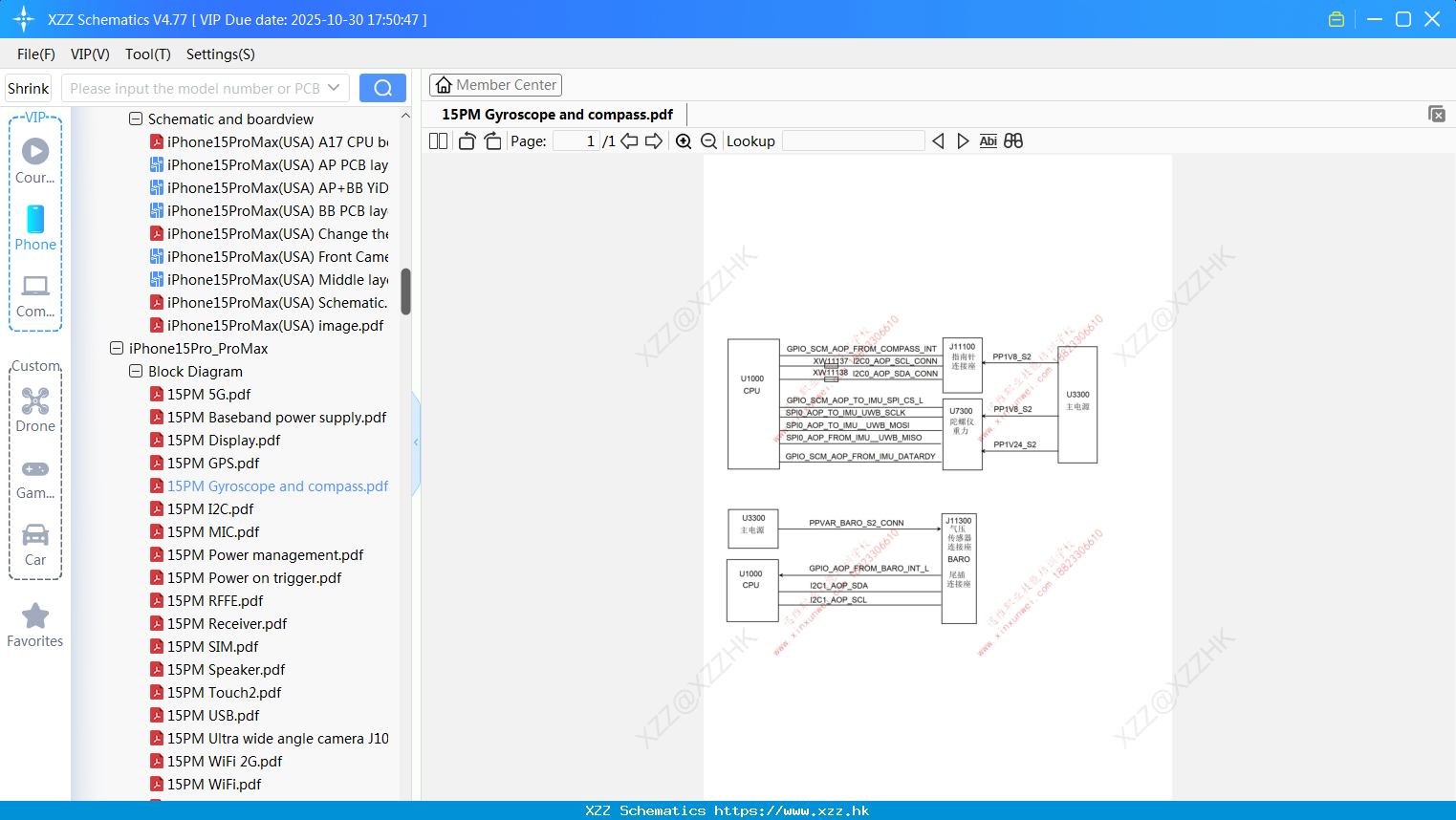Collapse the file tree panel handle
1456x820 pixels.
coord(416,442)
